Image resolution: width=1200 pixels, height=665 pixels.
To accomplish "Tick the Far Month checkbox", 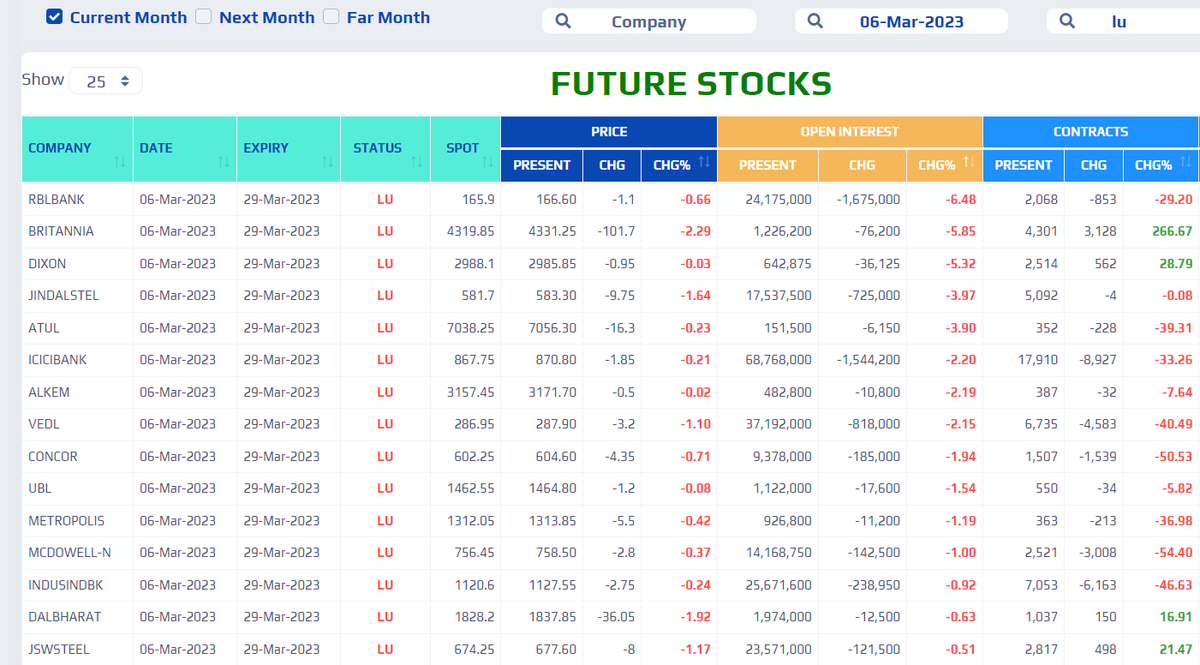I will point(330,17).
